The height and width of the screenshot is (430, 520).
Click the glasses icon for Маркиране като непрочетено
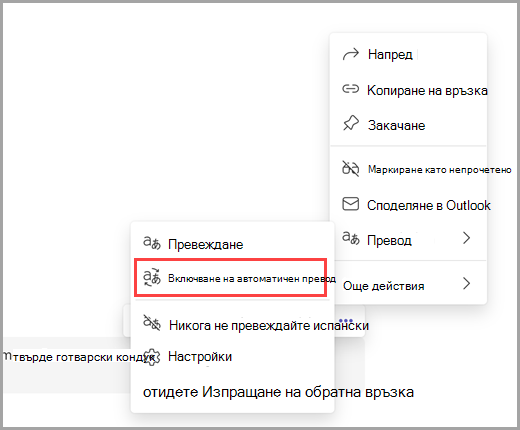[351, 169]
